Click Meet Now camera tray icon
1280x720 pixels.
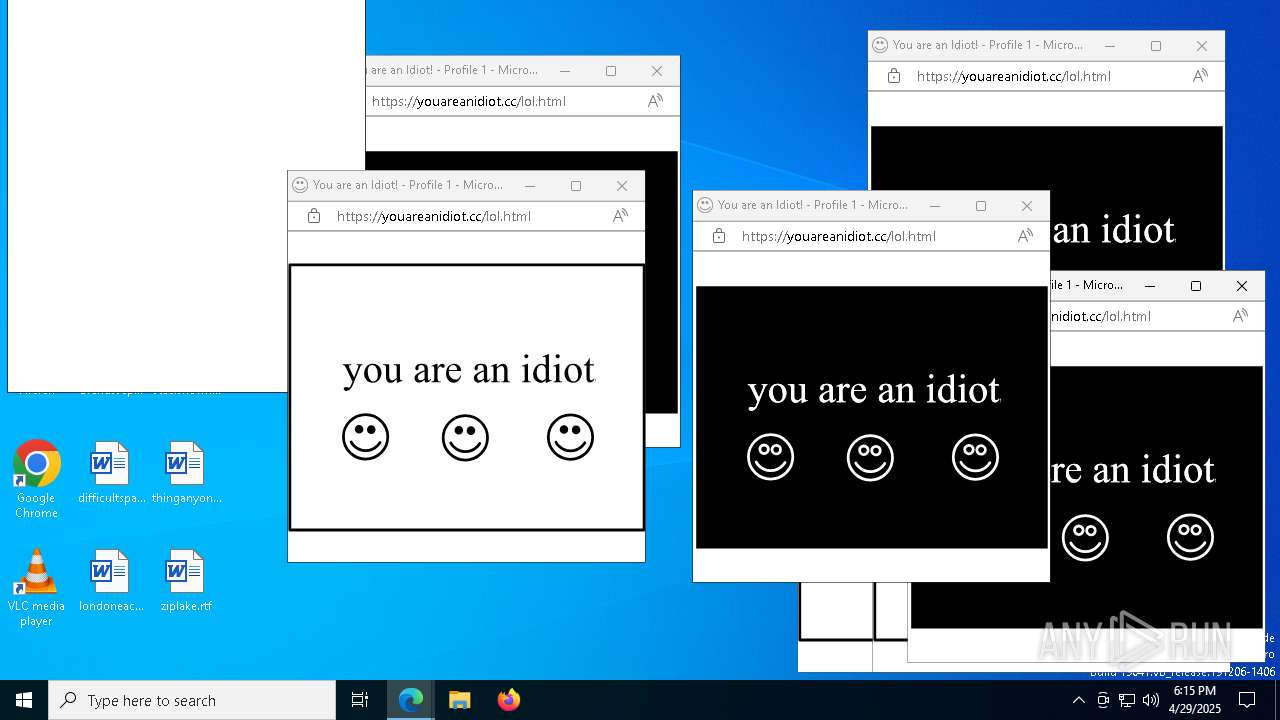[1103, 700]
